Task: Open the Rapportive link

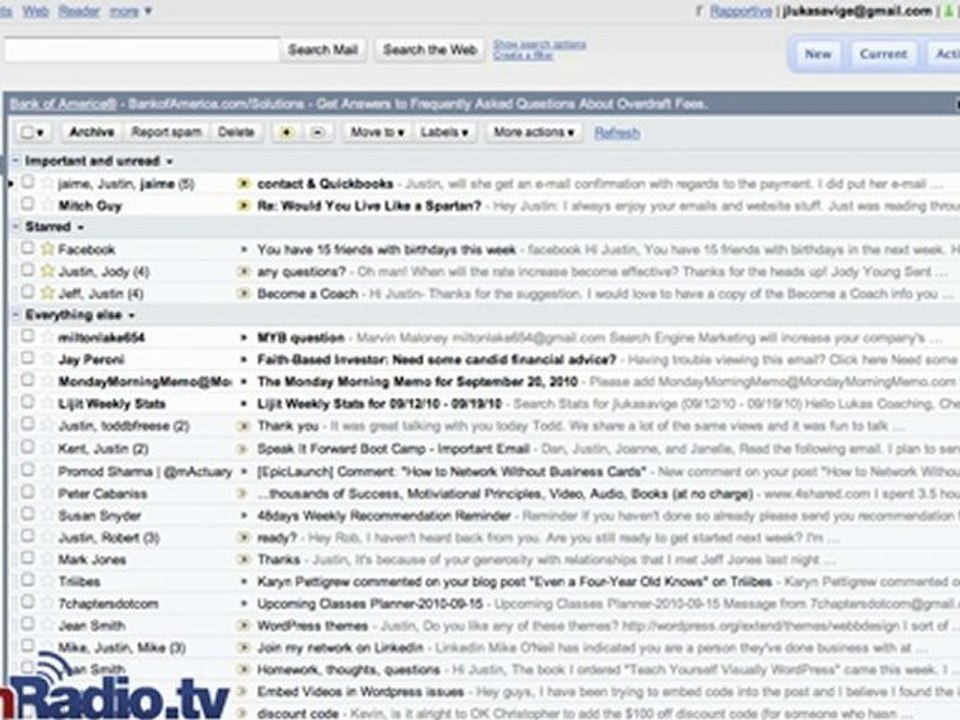Action: coord(741,11)
